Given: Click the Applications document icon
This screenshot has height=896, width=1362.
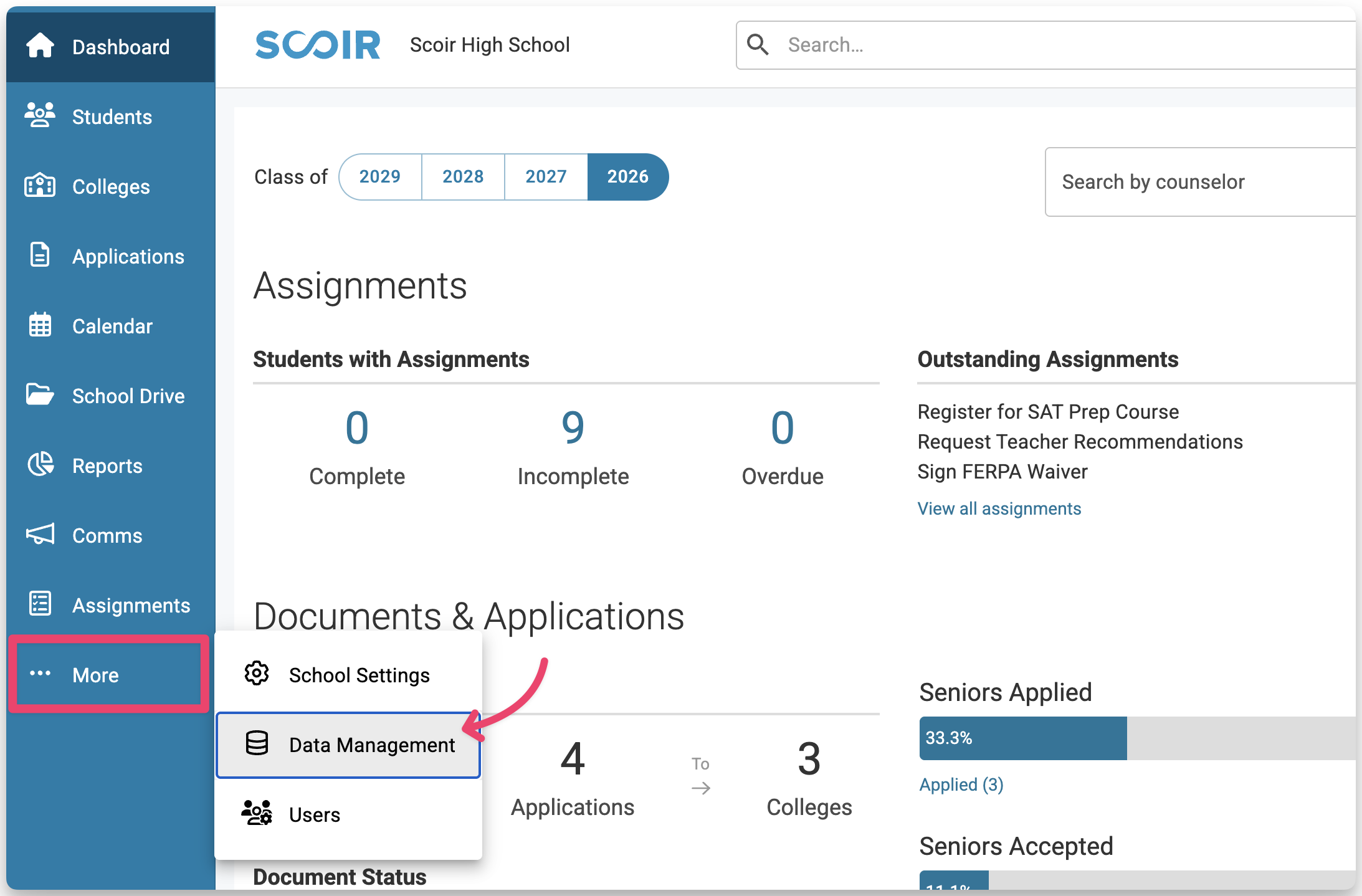Looking at the screenshot, I should click(x=40, y=255).
